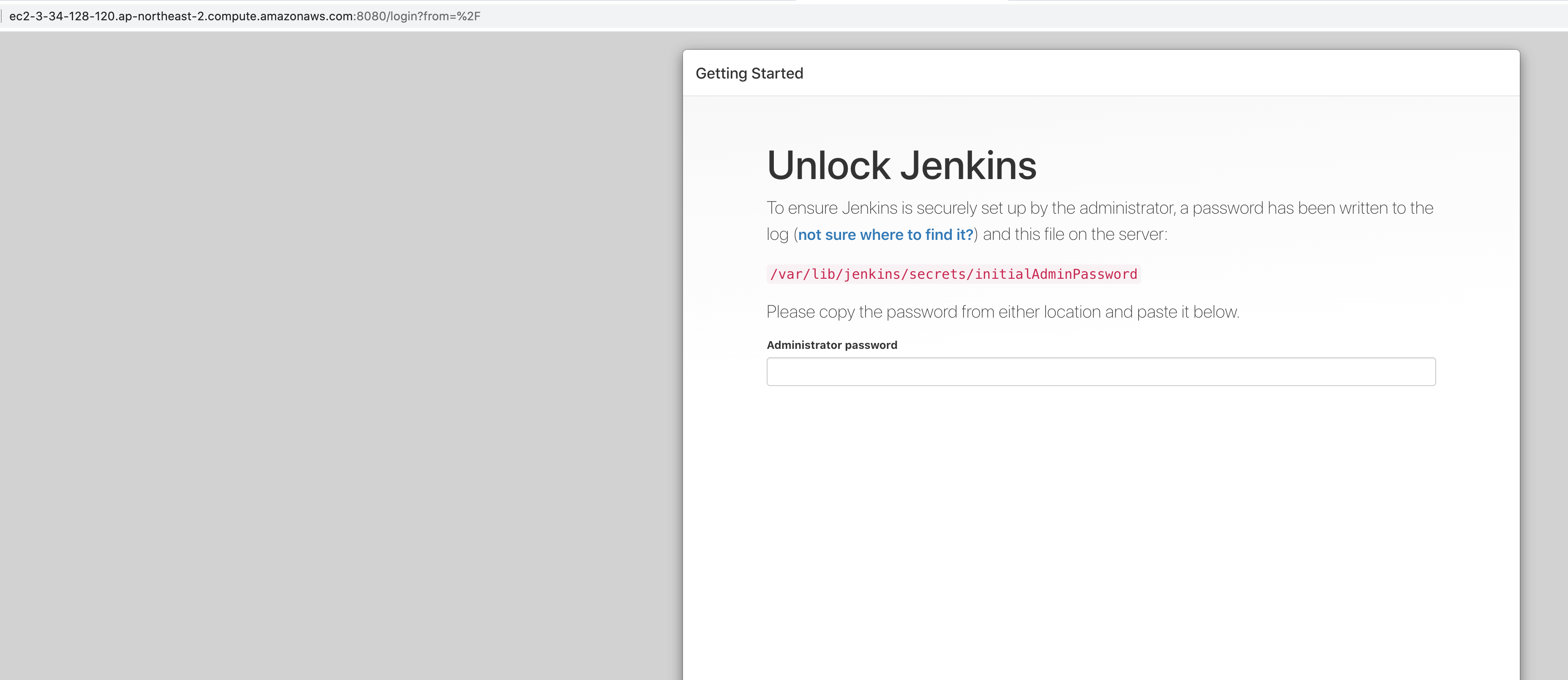Click the "Getting Started" dialog title

tap(748, 73)
